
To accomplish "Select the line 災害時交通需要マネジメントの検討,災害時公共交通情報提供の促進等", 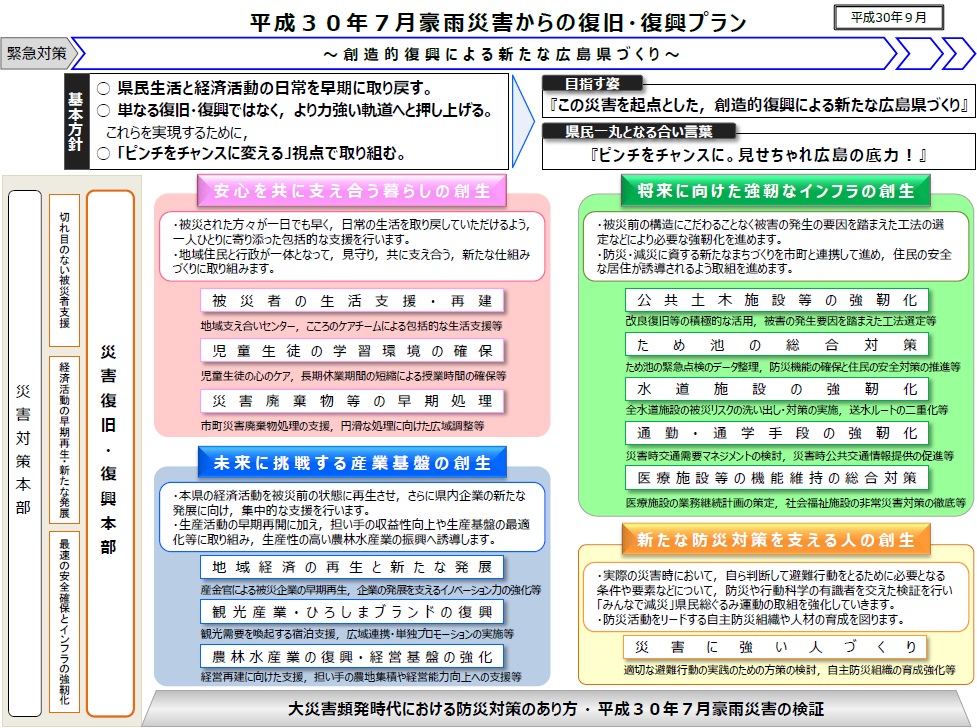I will pyautogui.click(x=789, y=456).
